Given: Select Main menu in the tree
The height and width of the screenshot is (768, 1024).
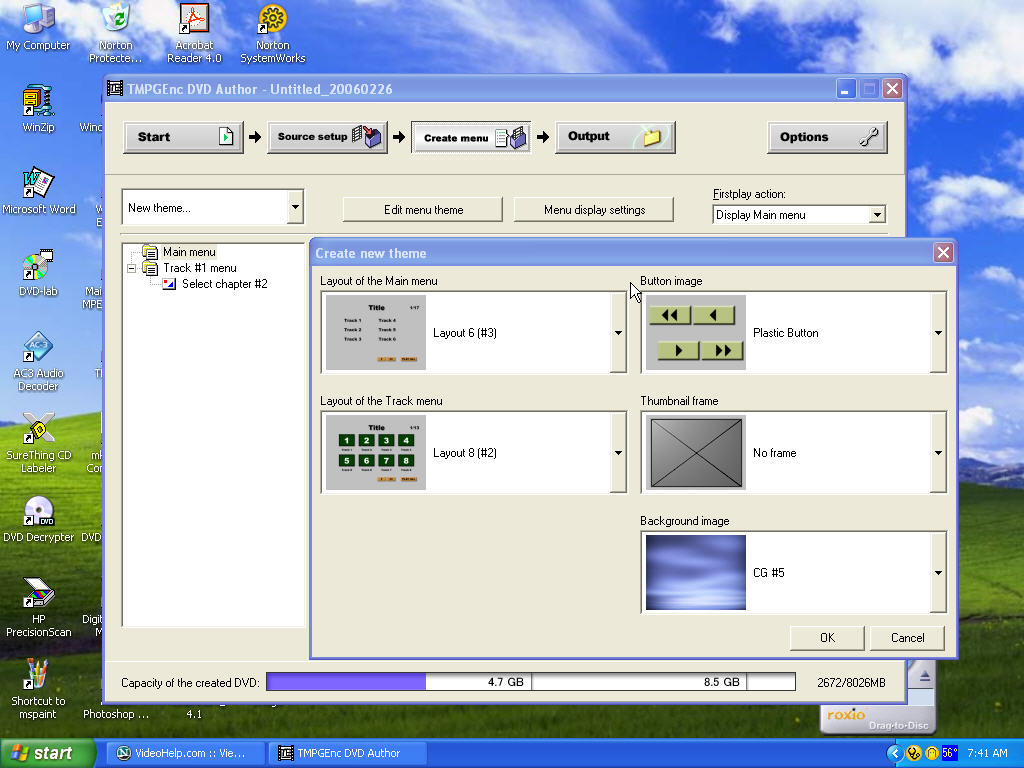Looking at the screenshot, I should point(189,252).
